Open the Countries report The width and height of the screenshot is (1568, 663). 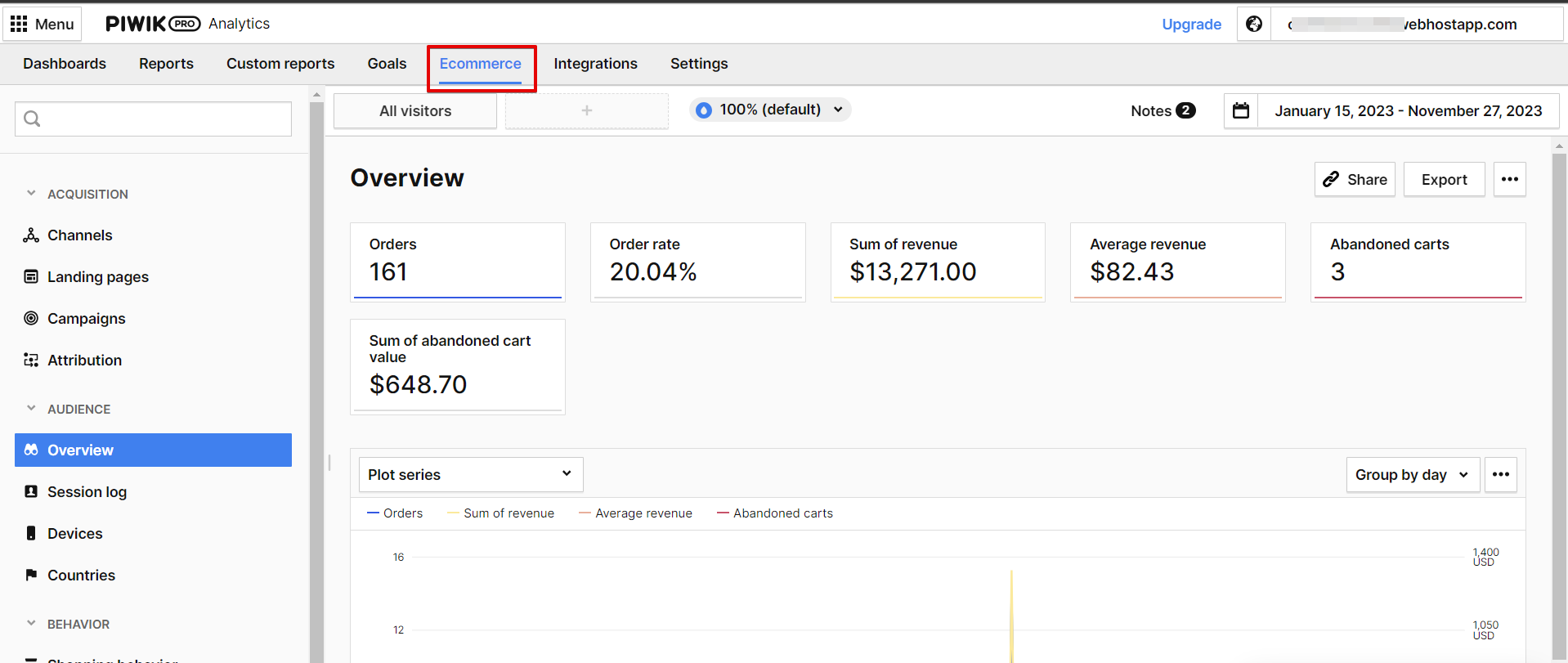(81, 576)
